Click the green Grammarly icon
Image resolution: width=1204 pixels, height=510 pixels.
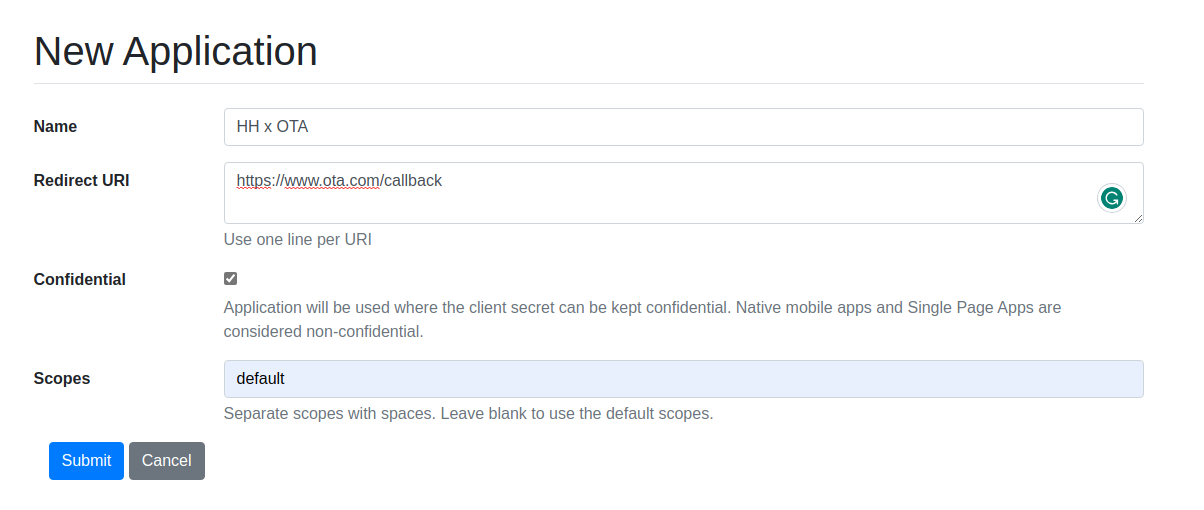(1111, 198)
